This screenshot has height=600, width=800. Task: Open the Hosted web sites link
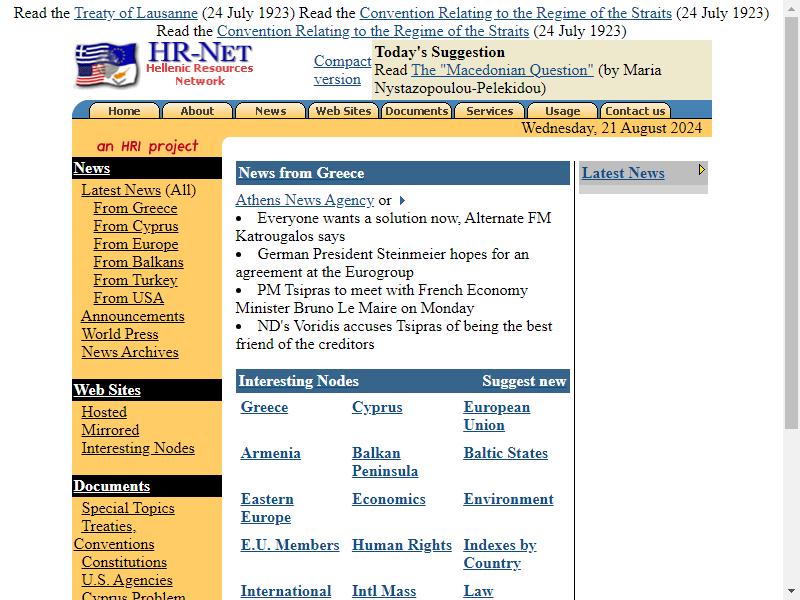tap(104, 412)
